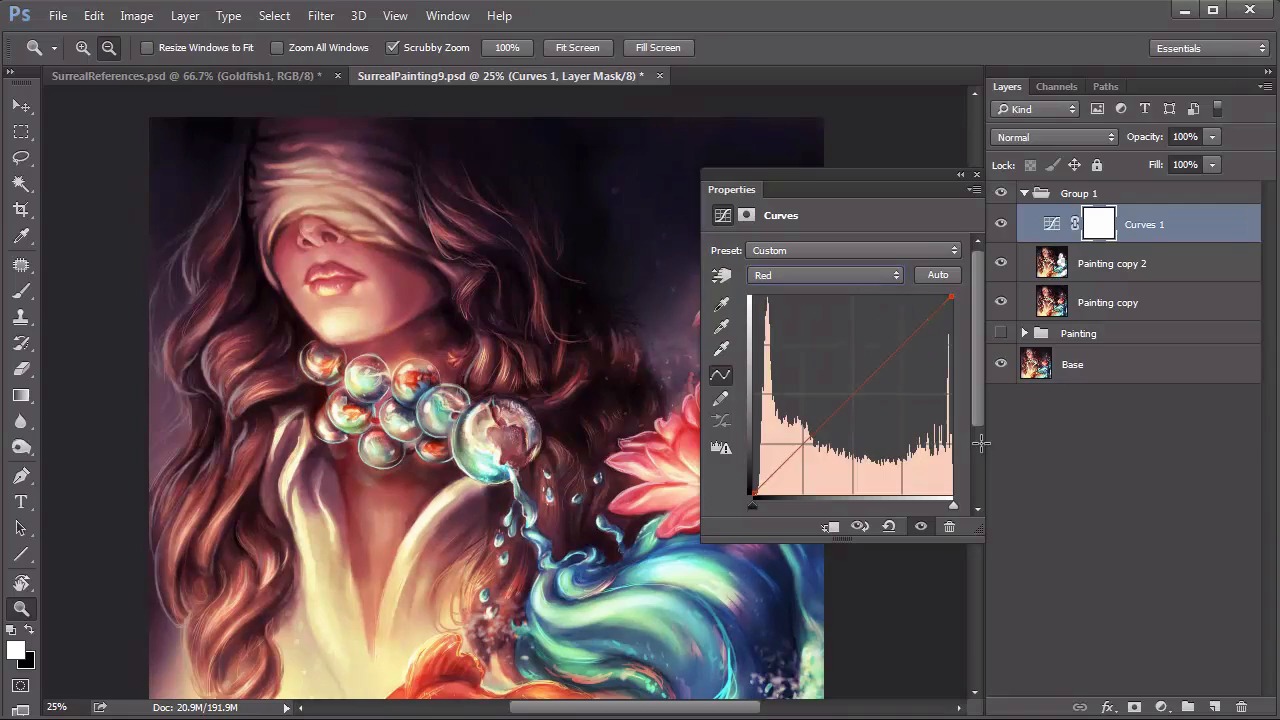Hide the Base layer
Viewport: 1280px width, 720px height.
point(1001,364)
